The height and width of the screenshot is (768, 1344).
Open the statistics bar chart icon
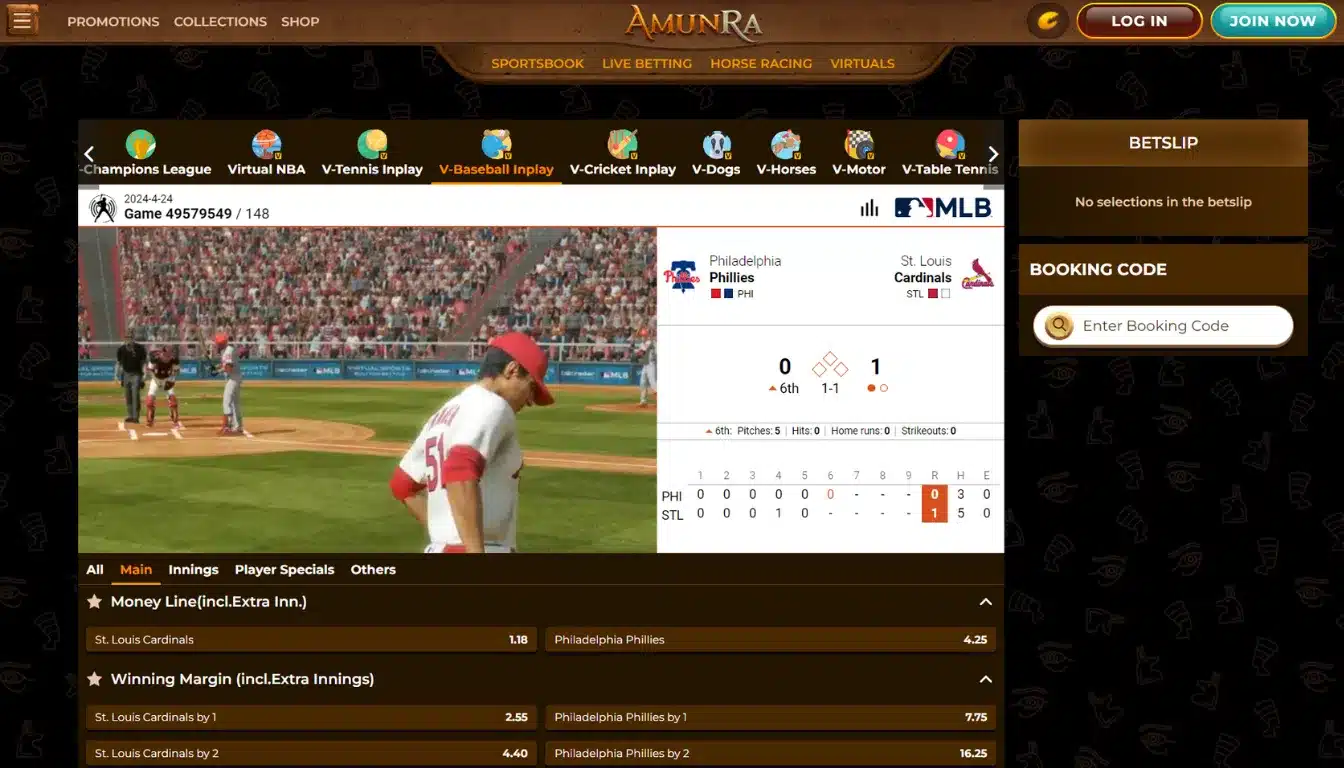[869, 207]
